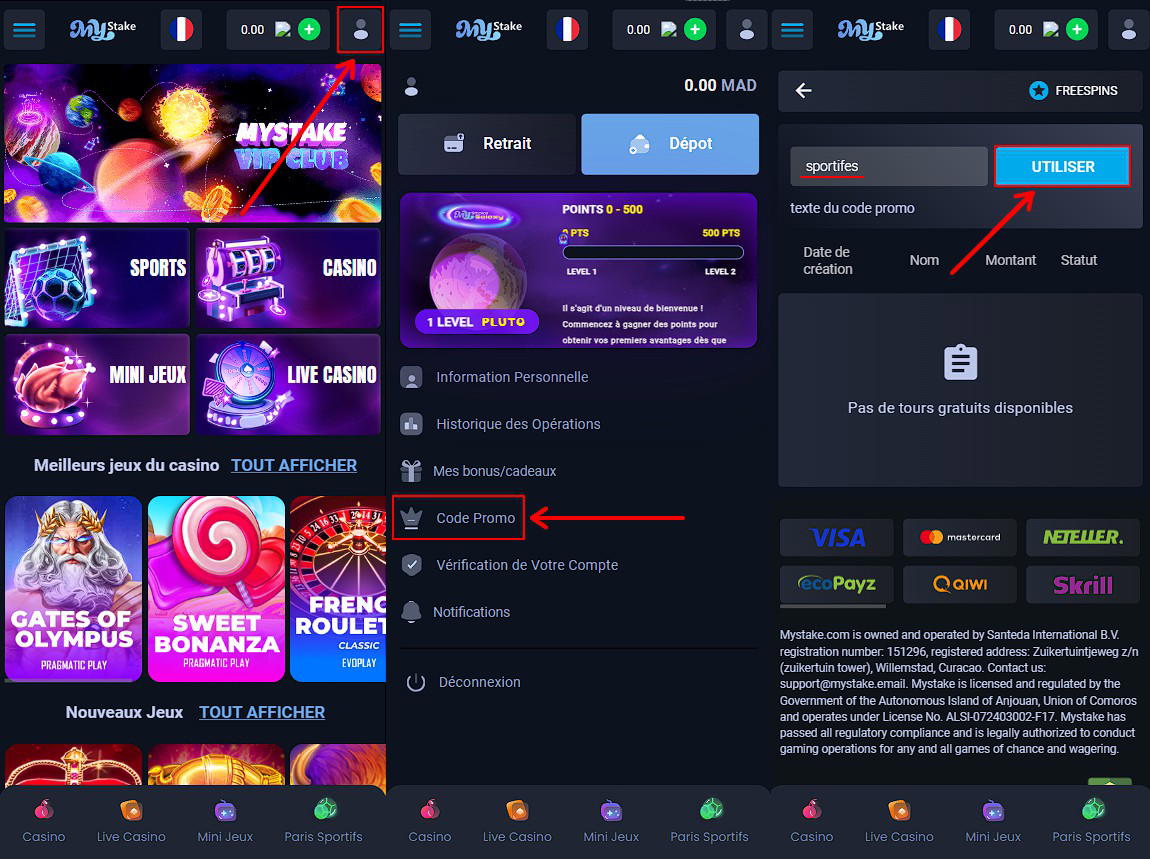The image size is (1150, 859).
Task: Click MyStake logo in left panel
Action: (103, 29)
